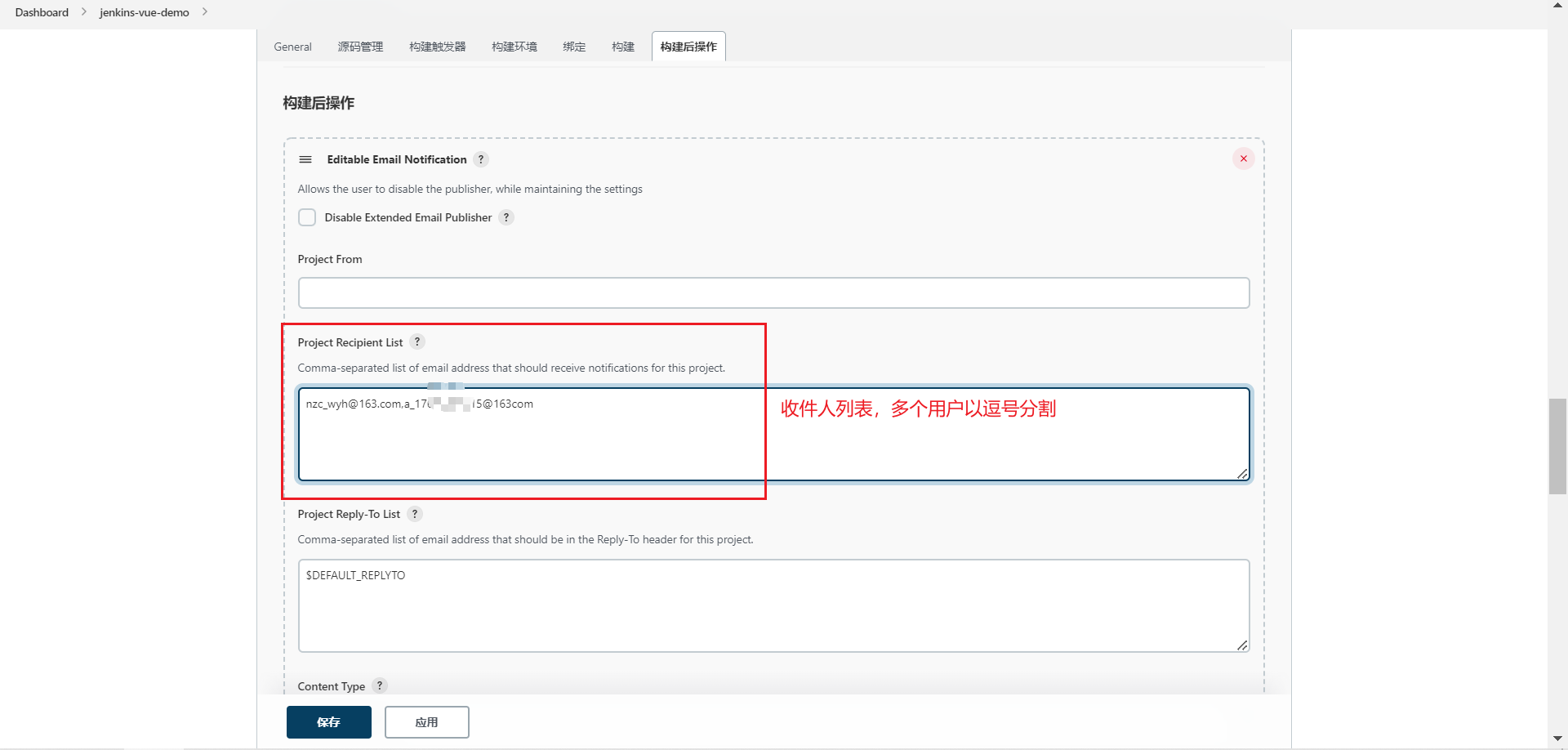Open help for Project Recipient List
Viewport: 1568px width, 750px height.
point(417,342)
